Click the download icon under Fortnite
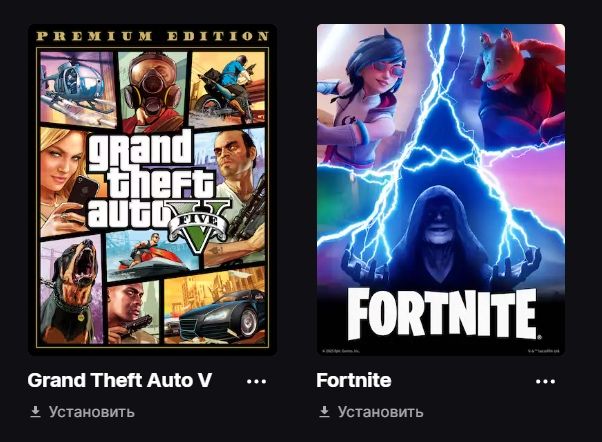 324,412
